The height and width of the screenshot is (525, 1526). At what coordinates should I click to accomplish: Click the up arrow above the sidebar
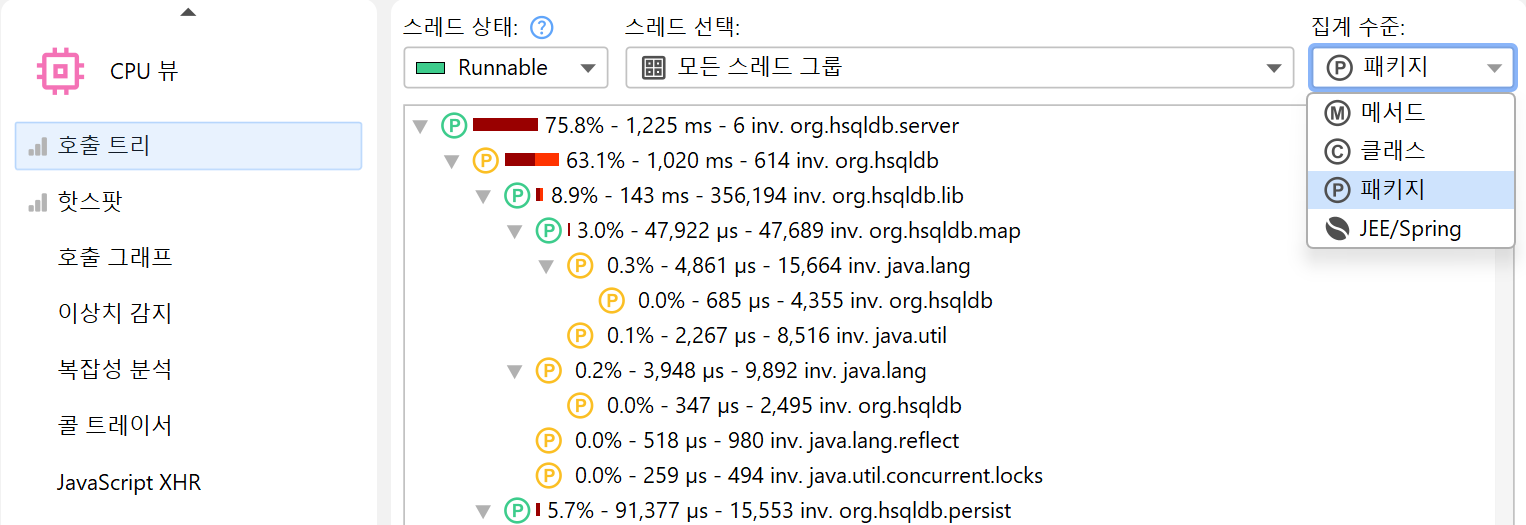click(x=188, y=12)
